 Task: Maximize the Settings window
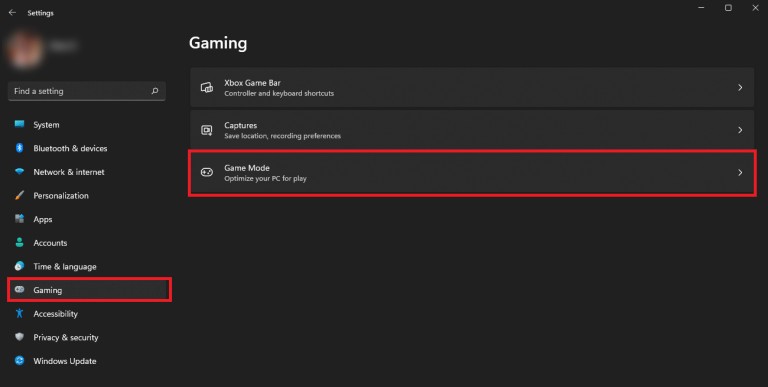(x=728, y=8)
